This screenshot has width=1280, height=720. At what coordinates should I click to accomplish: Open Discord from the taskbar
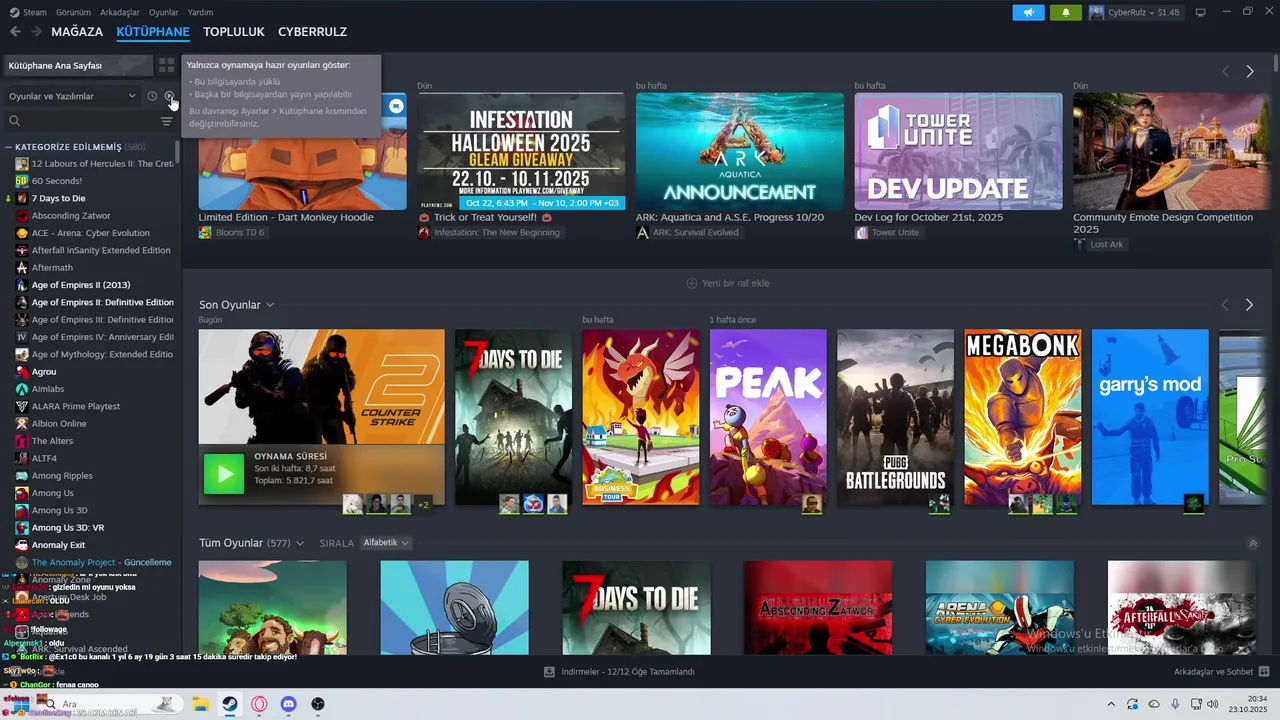[289, 704]
